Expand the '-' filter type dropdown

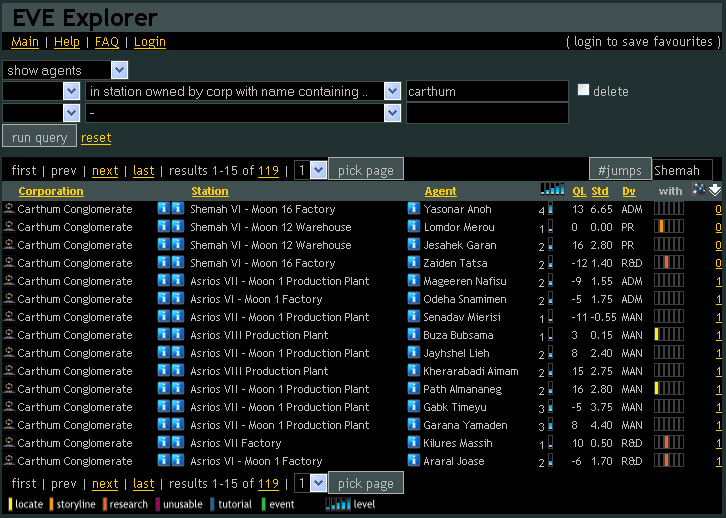[392, 113]
